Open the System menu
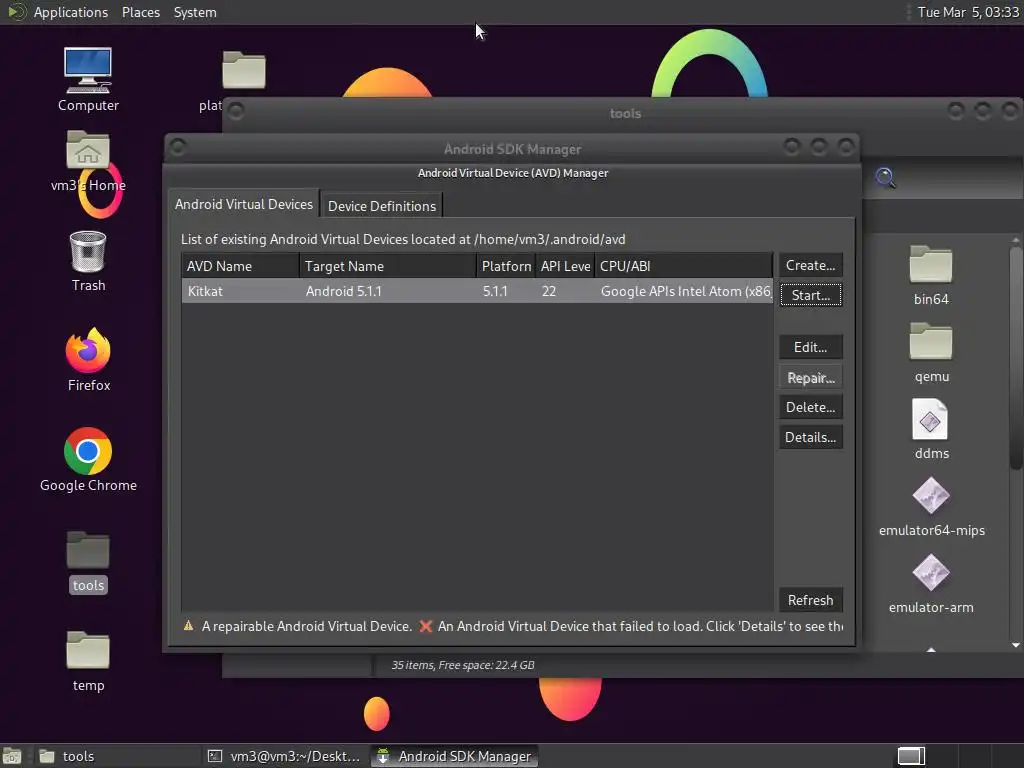 pos(195,12)
